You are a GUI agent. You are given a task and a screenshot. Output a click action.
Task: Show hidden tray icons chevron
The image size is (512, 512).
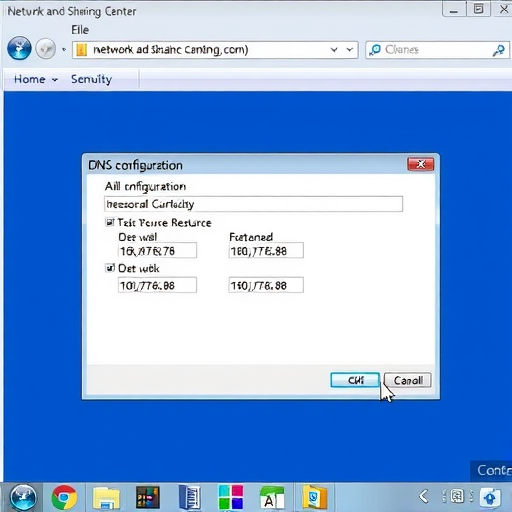point(424,496)
